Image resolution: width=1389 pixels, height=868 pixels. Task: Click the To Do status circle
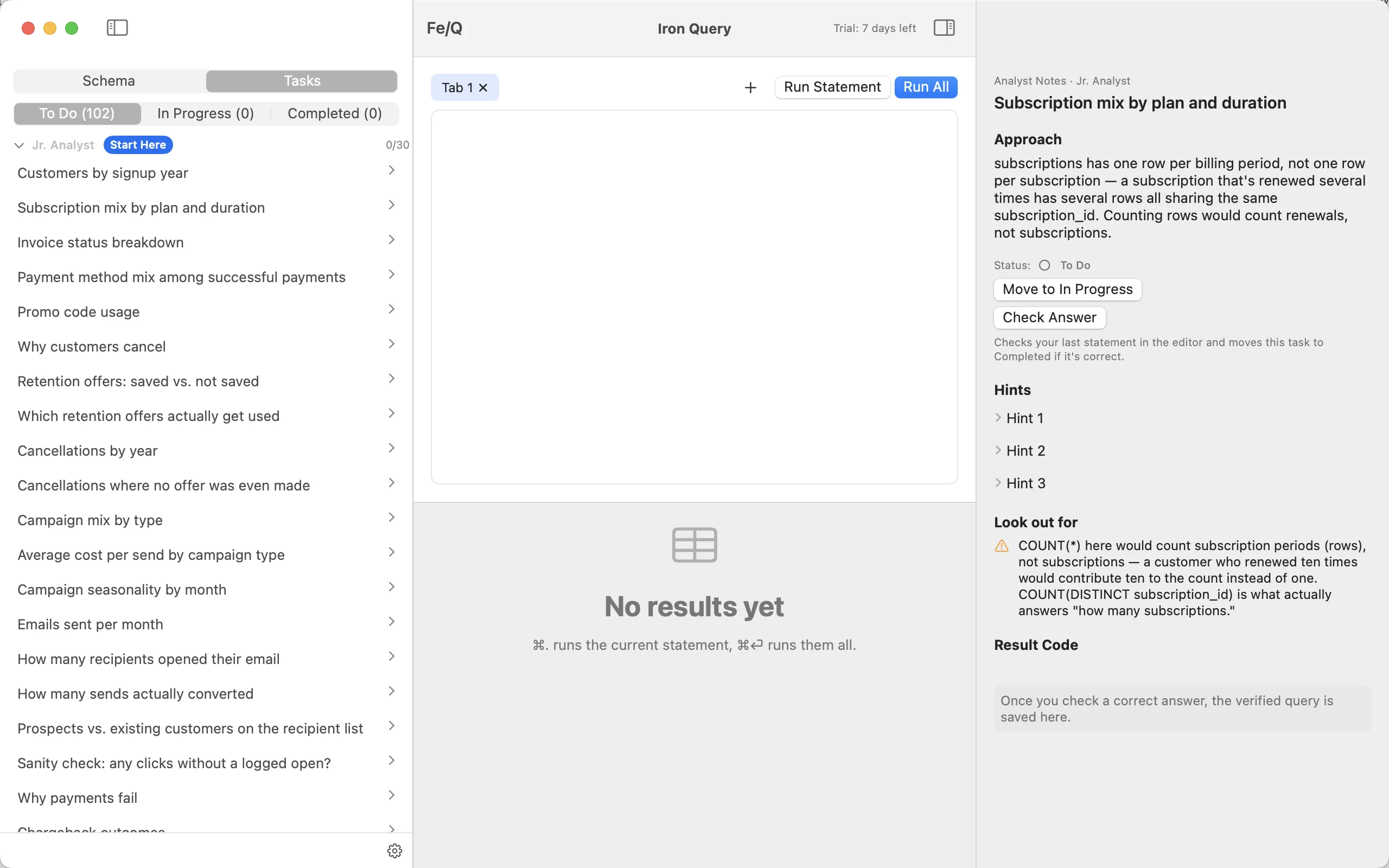(1044, 265)
